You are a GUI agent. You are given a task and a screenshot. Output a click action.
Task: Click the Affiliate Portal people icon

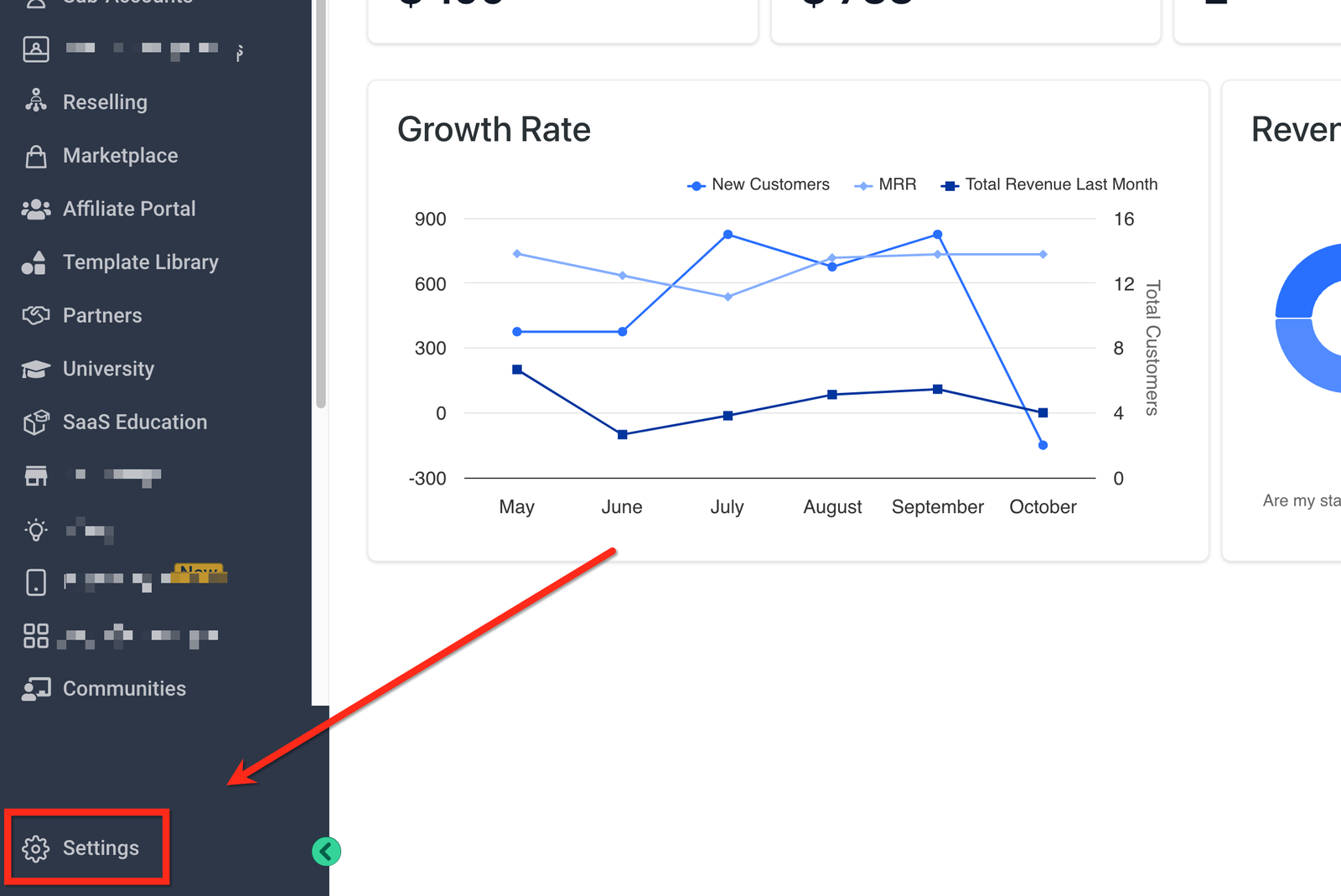coord(35,210)
